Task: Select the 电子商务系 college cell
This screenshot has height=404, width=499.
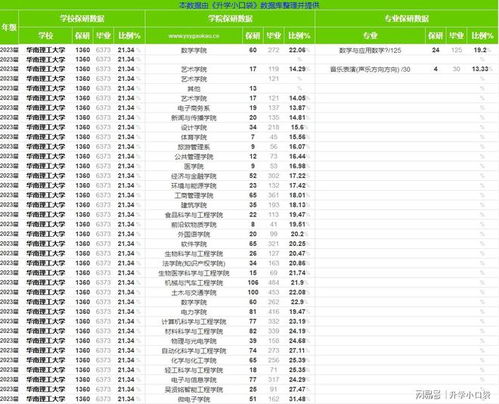Action: [x=194, y=108]
